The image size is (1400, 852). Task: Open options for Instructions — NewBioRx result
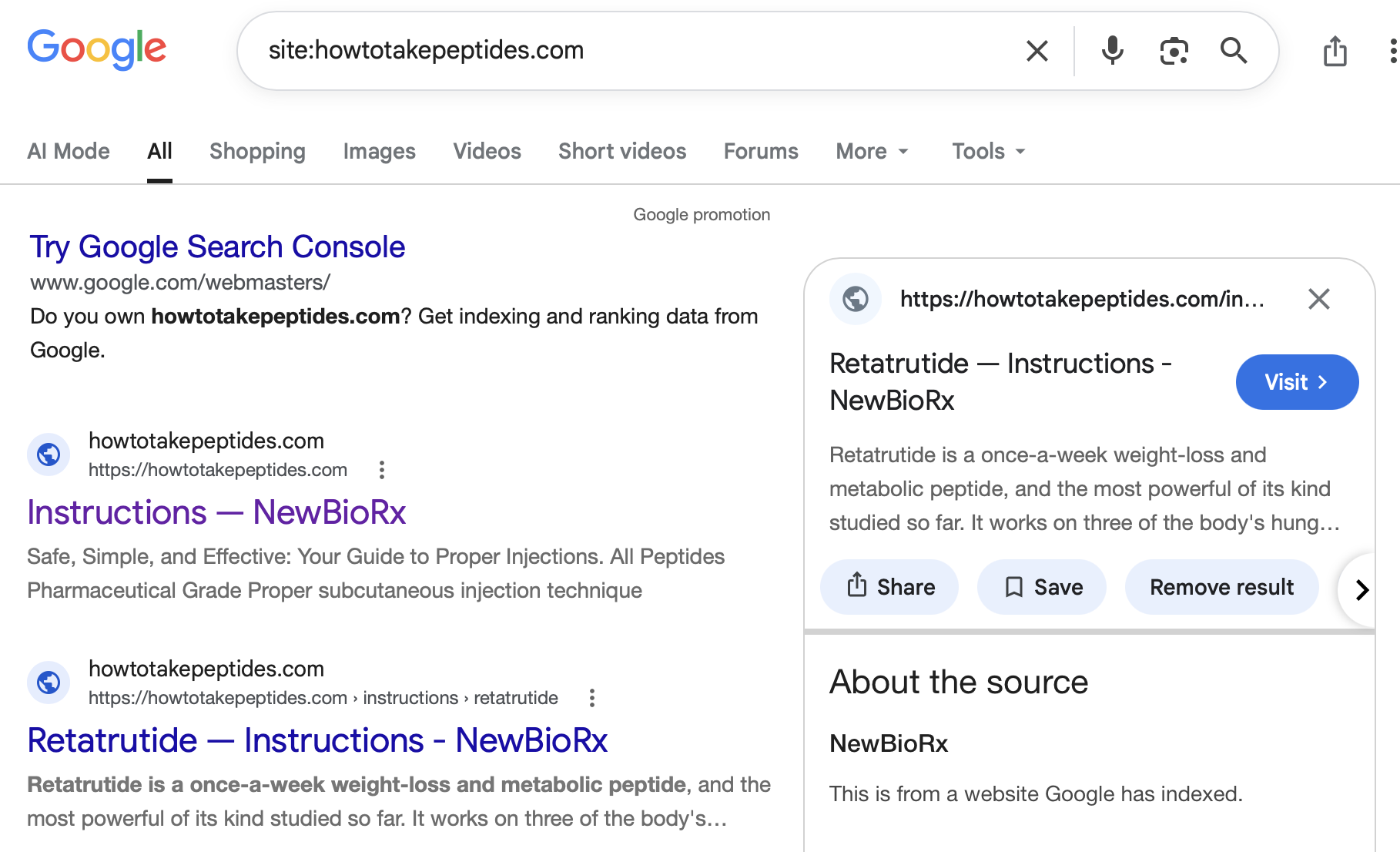[382, 470]
